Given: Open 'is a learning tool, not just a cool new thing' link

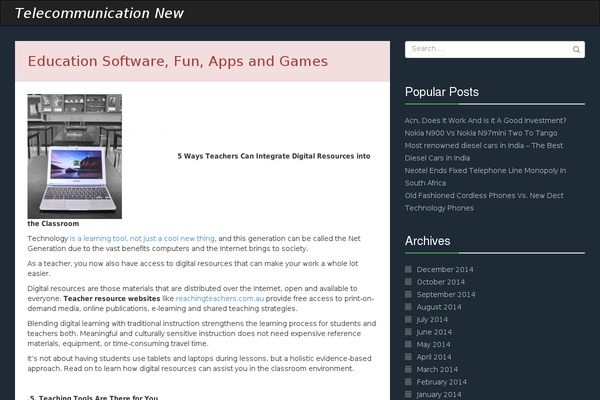Looking at the screenshot, I should pos(143,238).
